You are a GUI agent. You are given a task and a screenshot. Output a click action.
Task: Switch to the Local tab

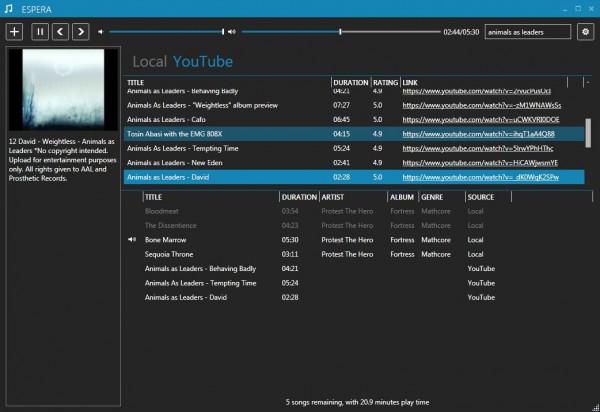[x=149, y=62]
